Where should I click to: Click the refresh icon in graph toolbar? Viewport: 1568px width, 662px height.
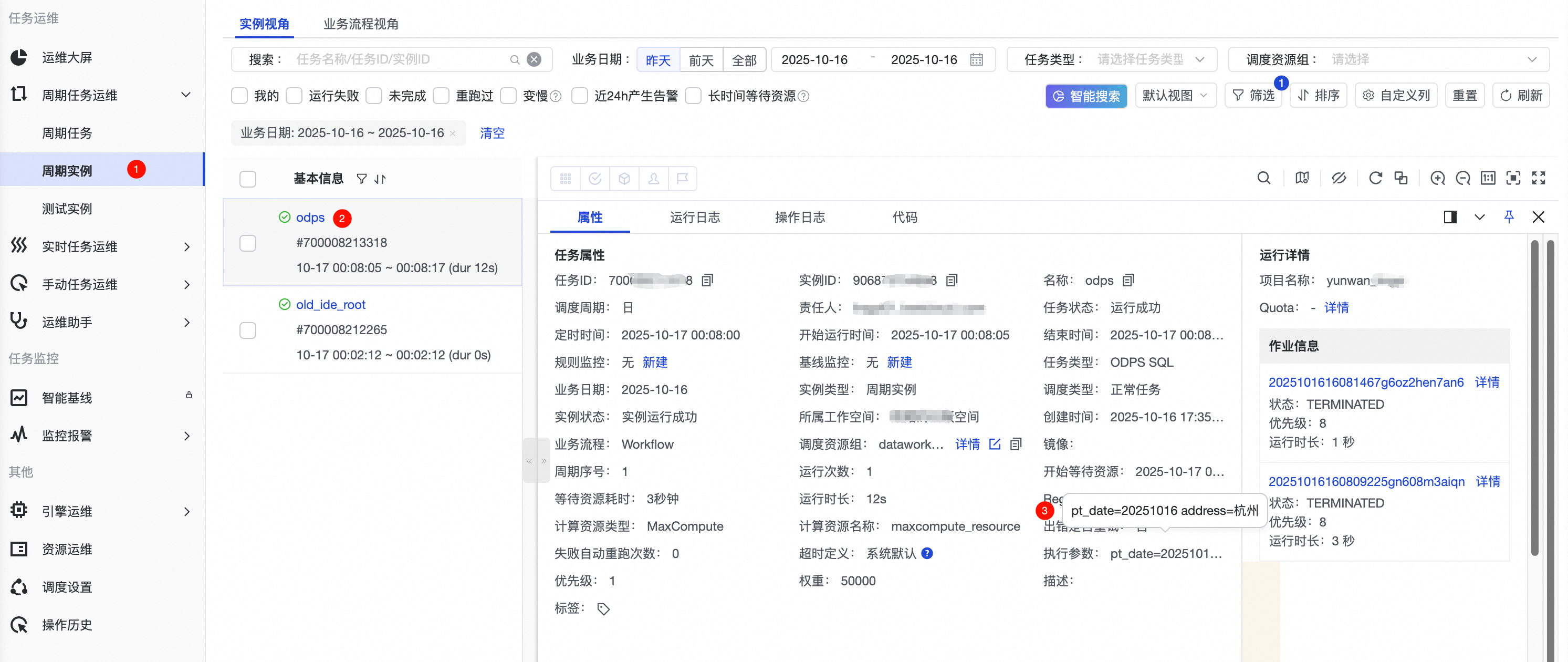(x=1375, y=178)
